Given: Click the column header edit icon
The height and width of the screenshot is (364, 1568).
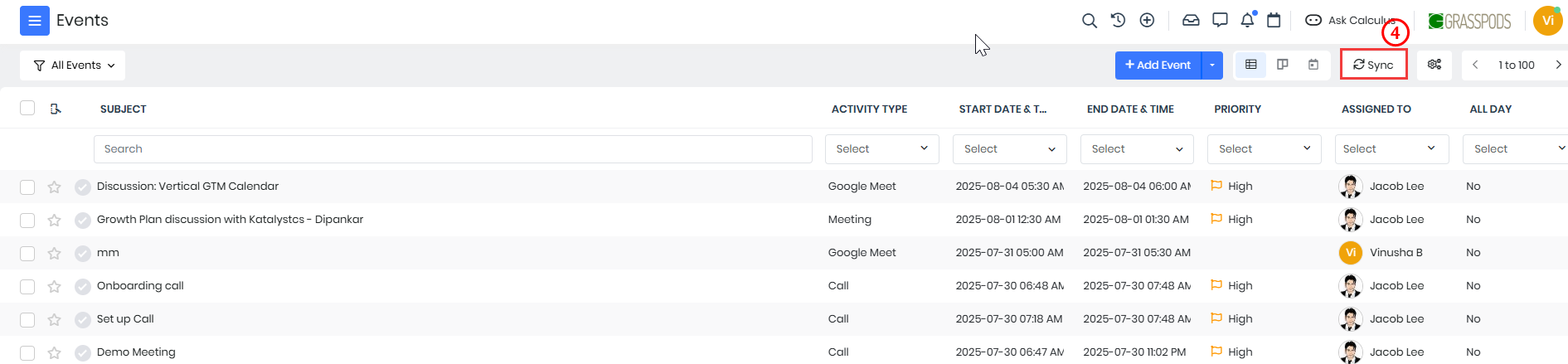Looking at the screenshot, I should (x=56, y=109).
